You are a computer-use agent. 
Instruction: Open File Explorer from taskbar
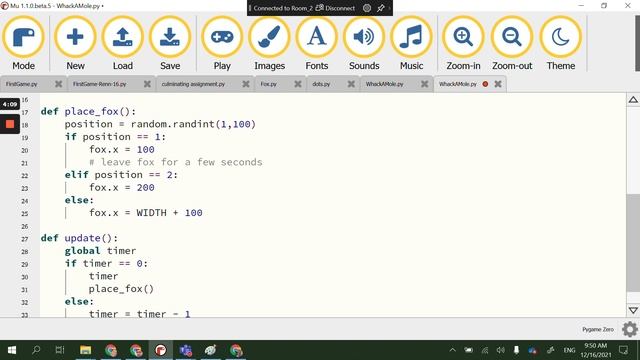pos(85,350)
